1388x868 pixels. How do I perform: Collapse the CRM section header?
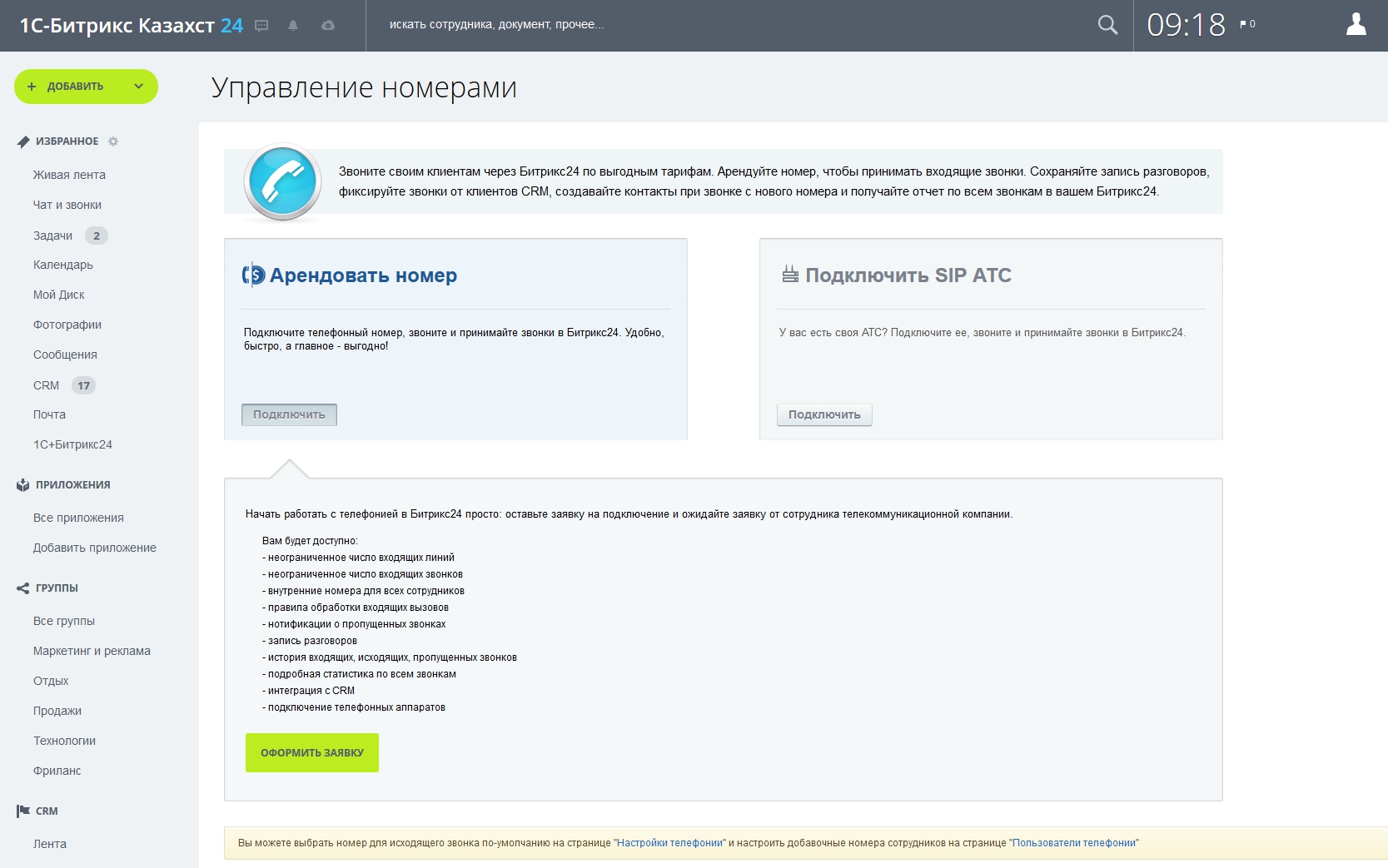pyautogui.click(x=47, y=811)
